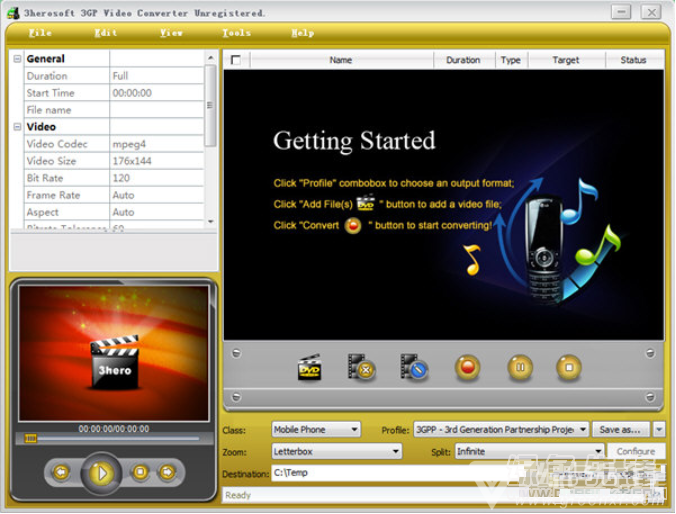The height and width of the screenshot is (514, 676).
Task: Select the Video Size value 176x144
Action: click(x=157, y=161)
